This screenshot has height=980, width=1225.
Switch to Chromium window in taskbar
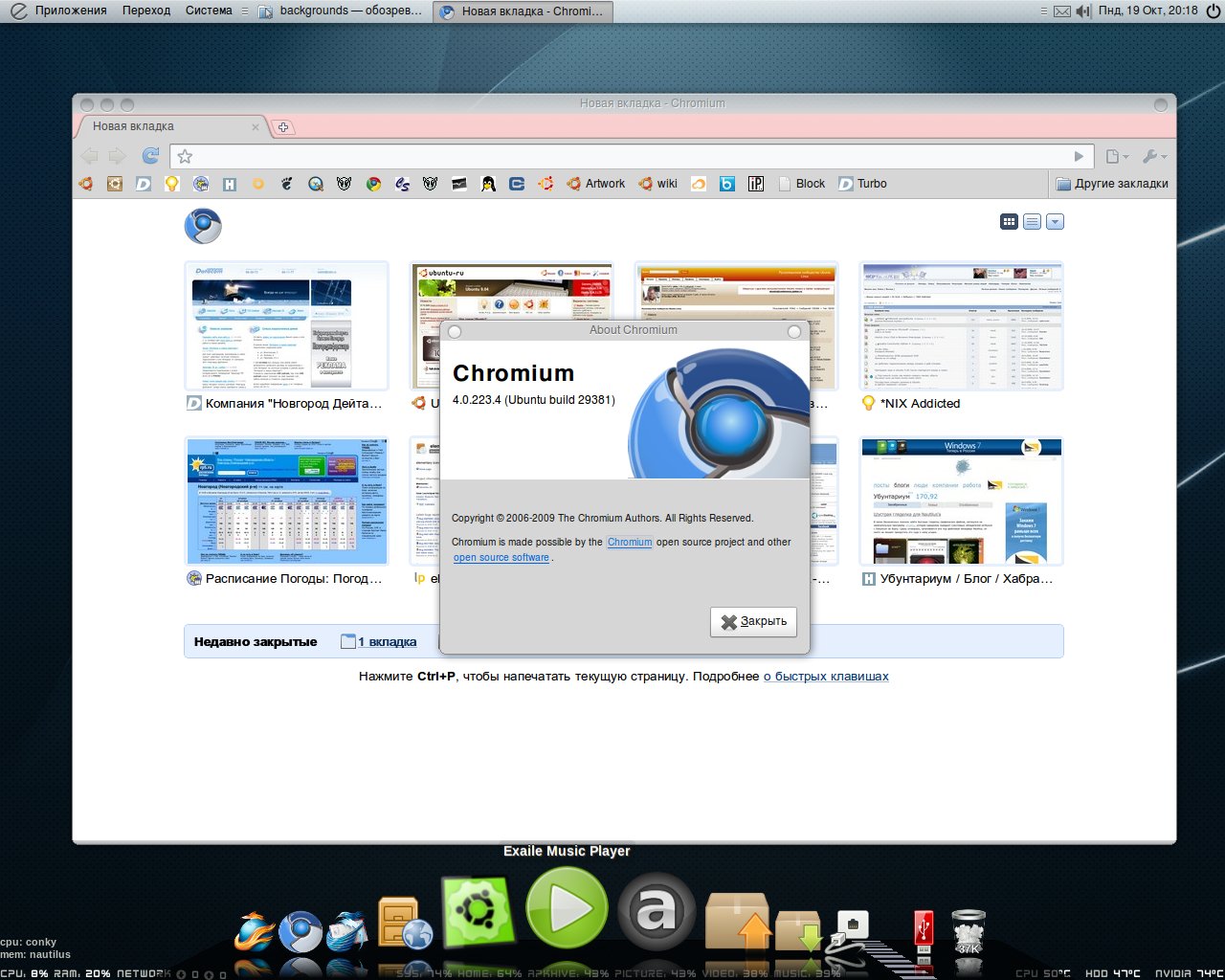523,11
